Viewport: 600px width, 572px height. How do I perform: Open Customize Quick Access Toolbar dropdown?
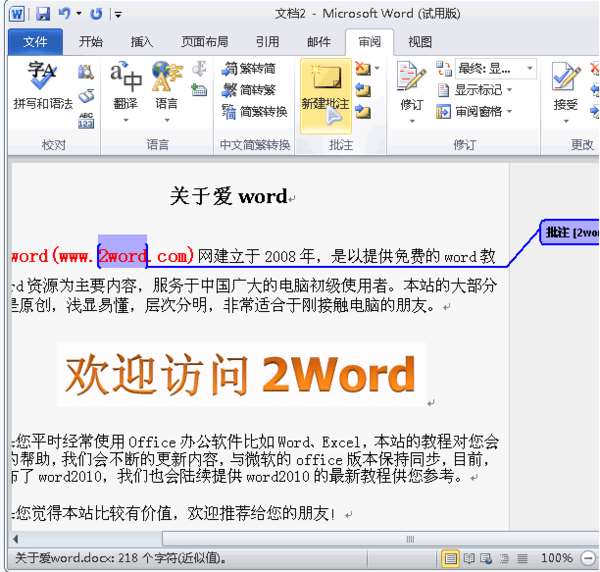[118, 15]
